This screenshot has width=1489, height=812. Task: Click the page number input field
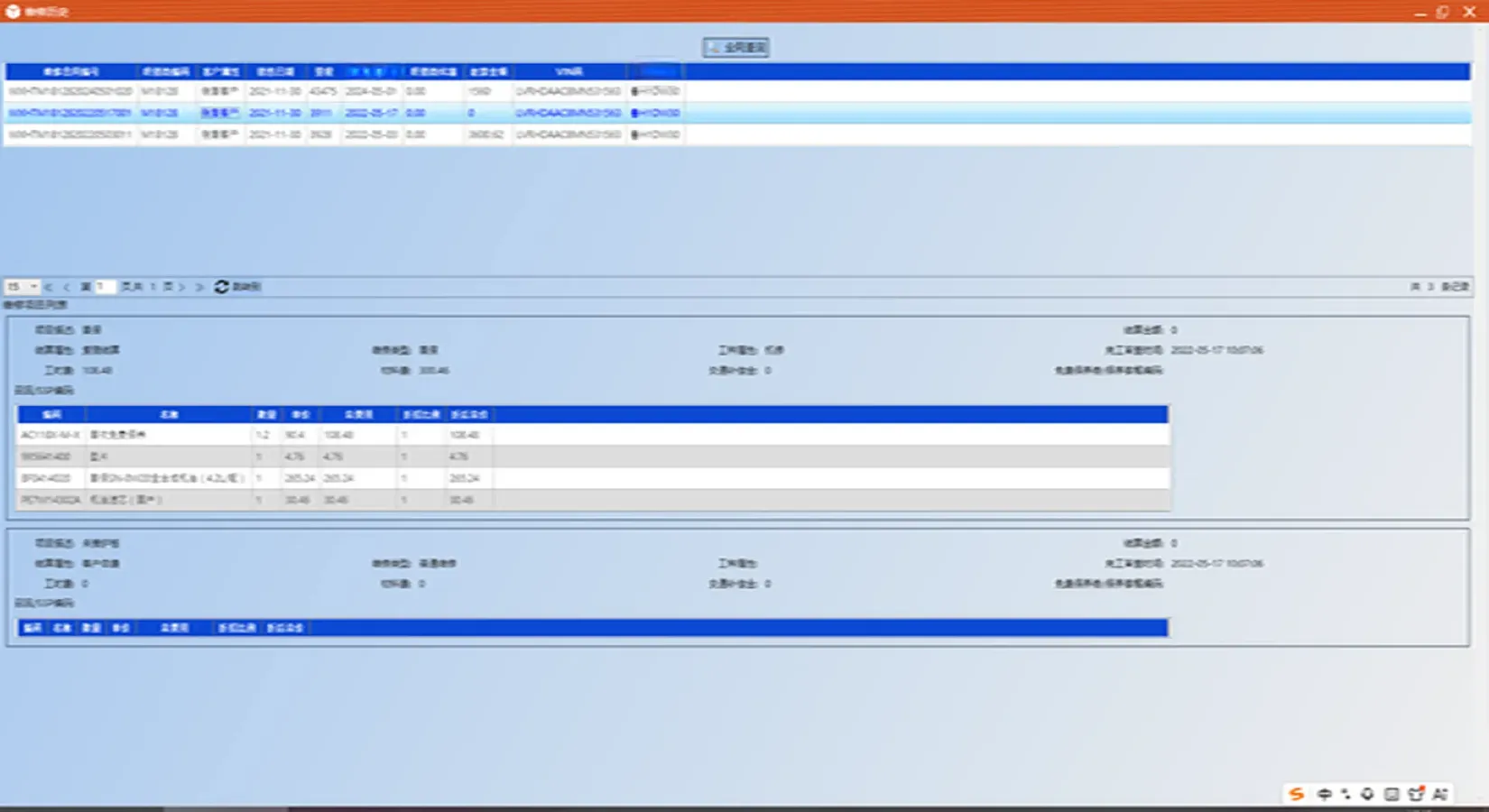106,287
